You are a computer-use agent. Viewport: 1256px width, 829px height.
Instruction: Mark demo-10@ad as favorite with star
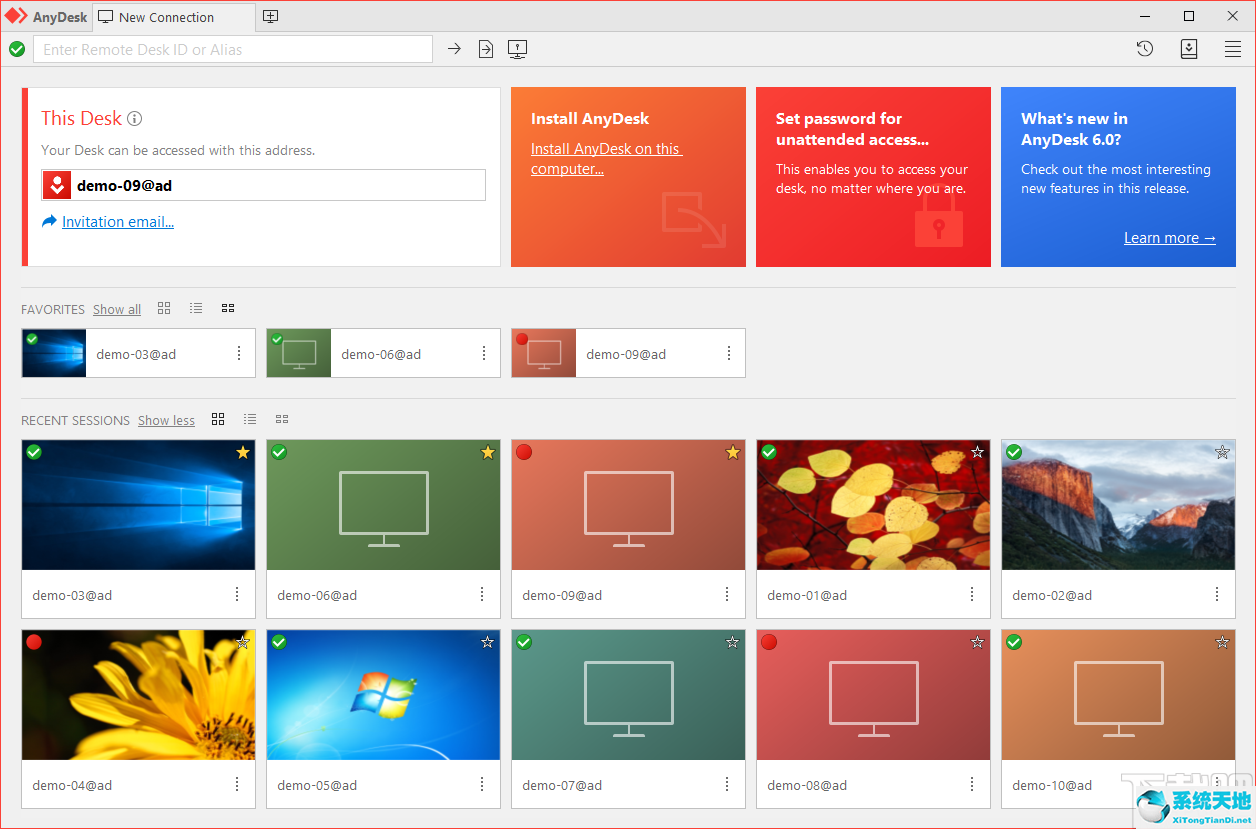[1223, 642]
